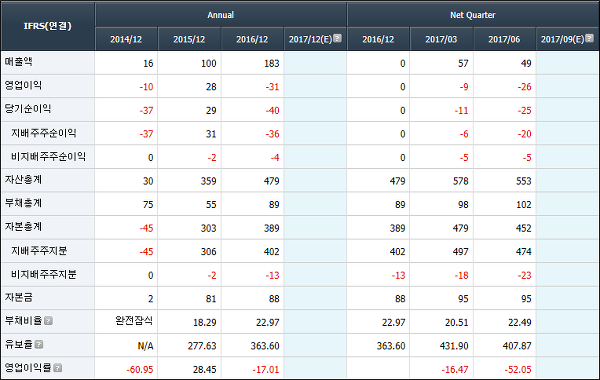Click 매출액 value 57 for 2017/03

(463, 64)
